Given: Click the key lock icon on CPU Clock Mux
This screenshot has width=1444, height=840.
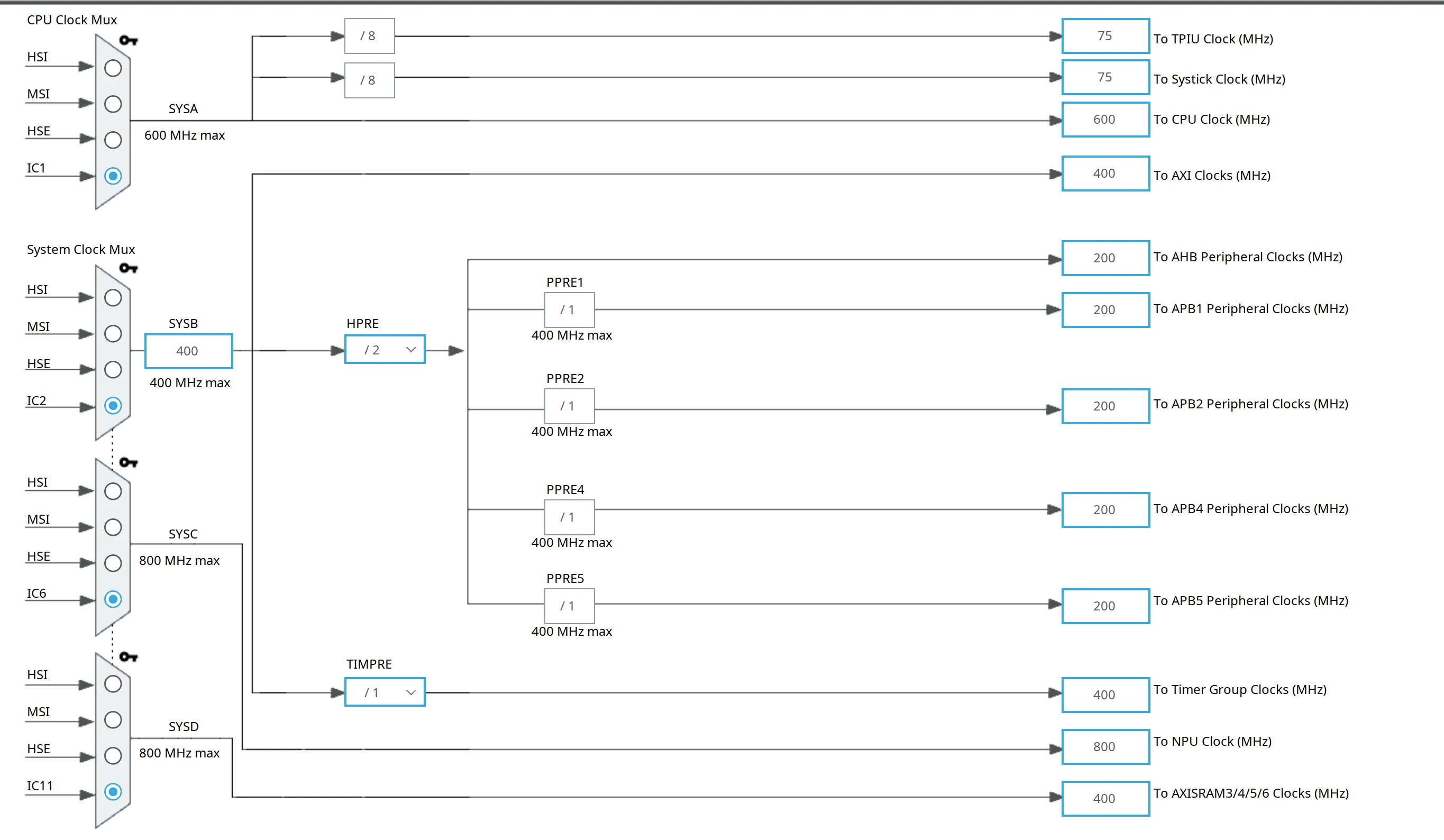Looking at the screenshot, I should 129,40.
